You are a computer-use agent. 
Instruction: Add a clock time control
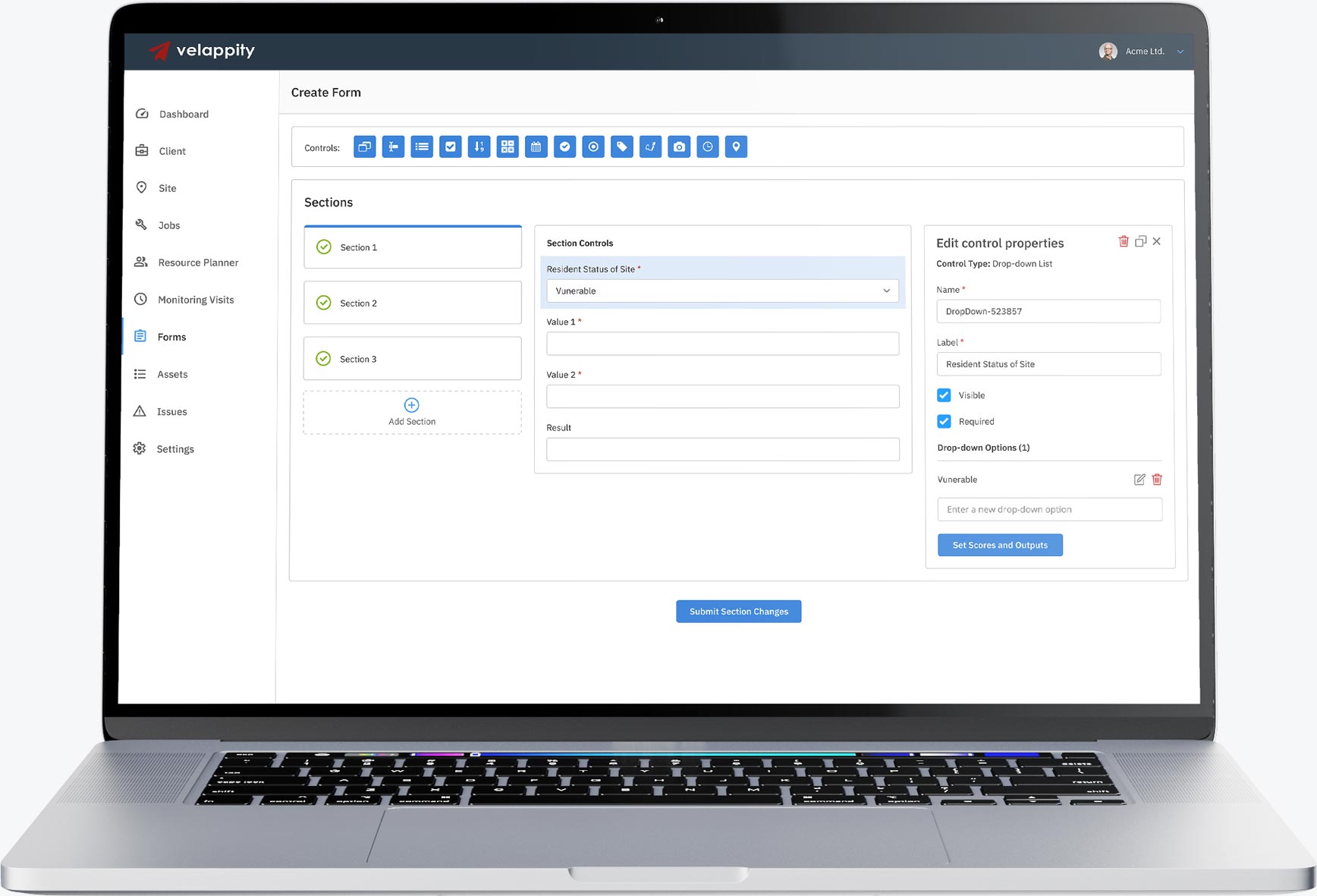pos(708,147)
